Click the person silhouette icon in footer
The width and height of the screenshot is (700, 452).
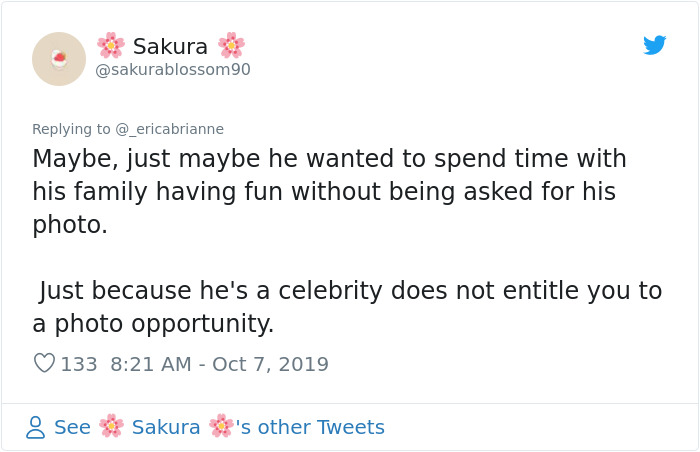click(x=35, y=428)
